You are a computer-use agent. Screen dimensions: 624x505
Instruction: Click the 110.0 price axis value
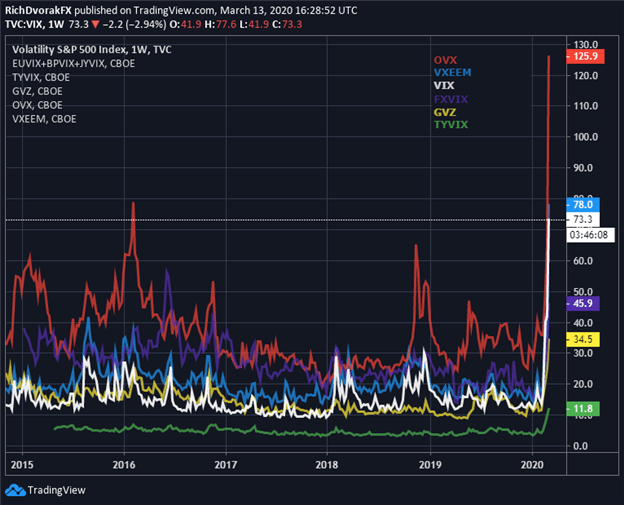(x=585, y=106)
